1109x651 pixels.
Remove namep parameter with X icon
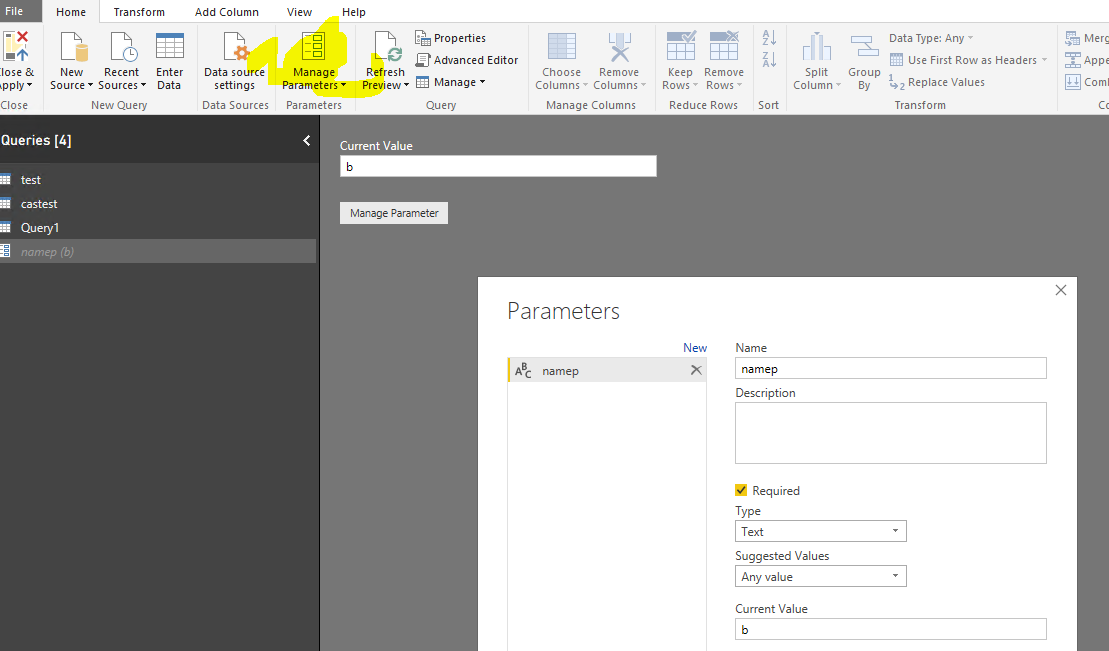[x=696, y=370]
